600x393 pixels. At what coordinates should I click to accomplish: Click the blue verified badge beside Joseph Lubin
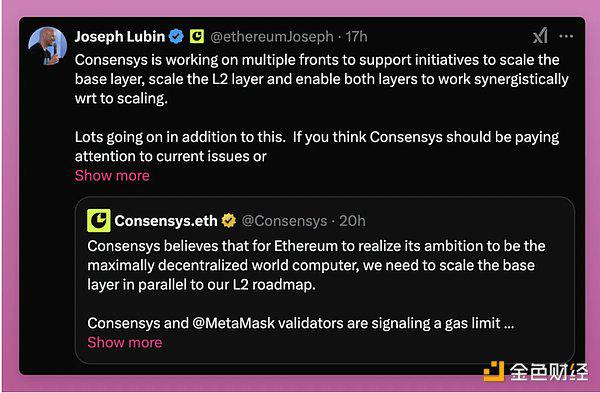(x=176, y=37)
